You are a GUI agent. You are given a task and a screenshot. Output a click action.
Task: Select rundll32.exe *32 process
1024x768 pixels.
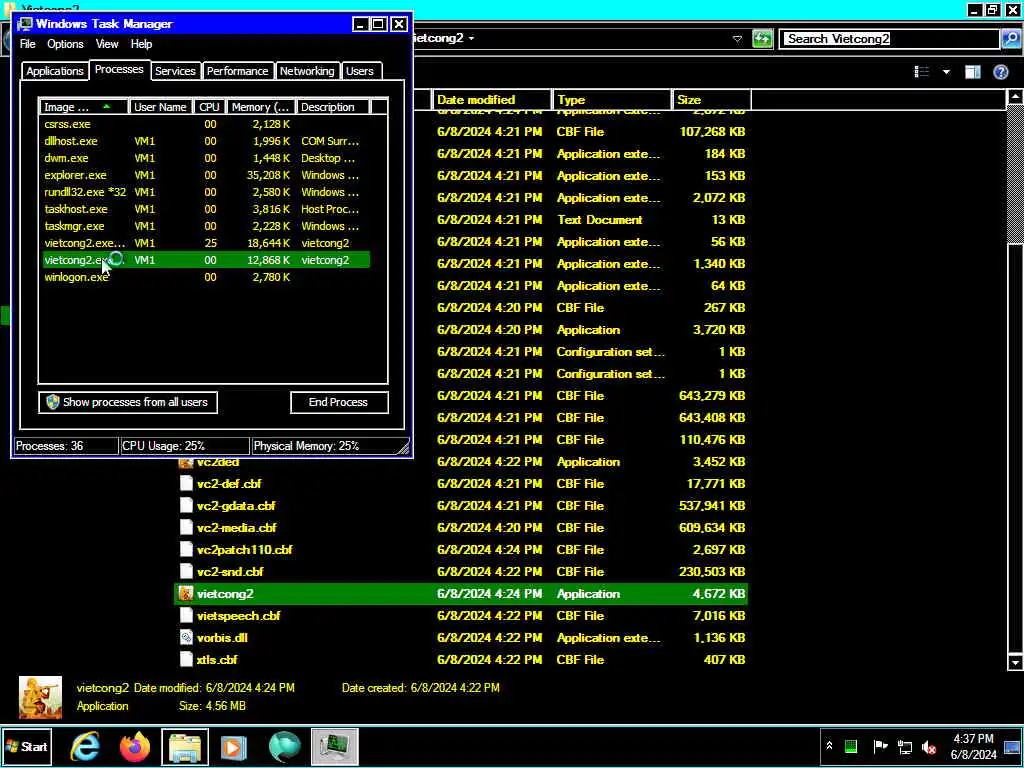206,192
